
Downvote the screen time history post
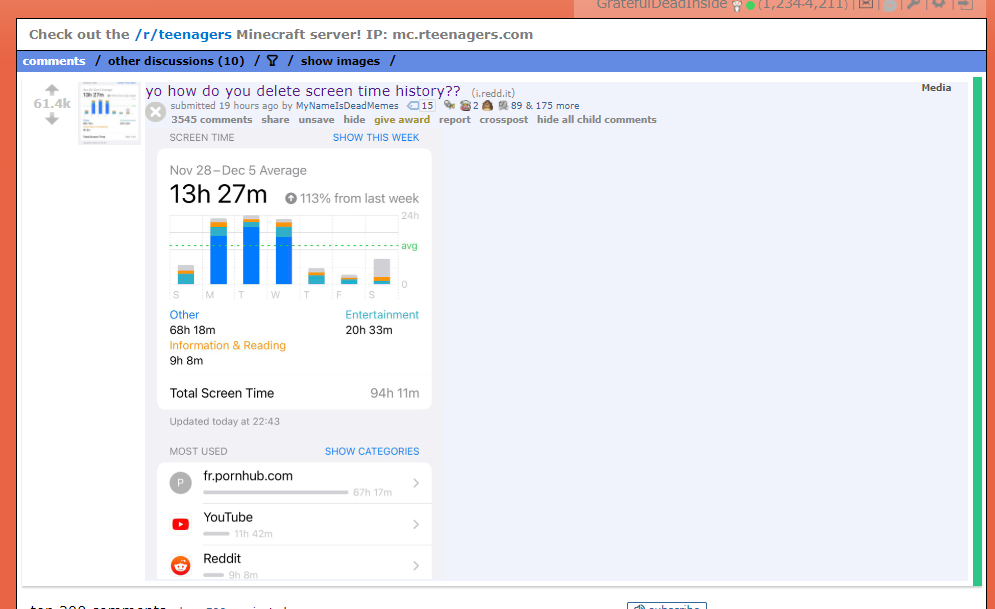(52, 119)
